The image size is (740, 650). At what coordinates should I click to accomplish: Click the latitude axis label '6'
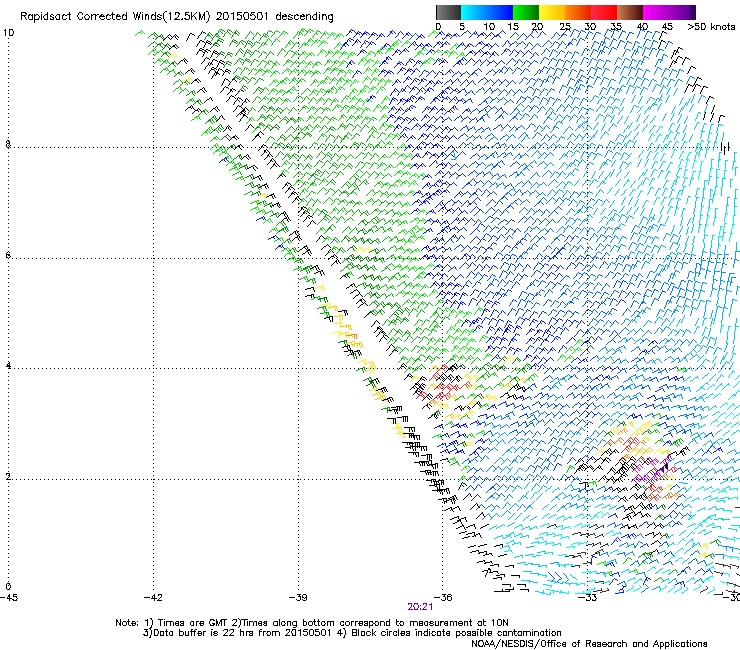8,255
